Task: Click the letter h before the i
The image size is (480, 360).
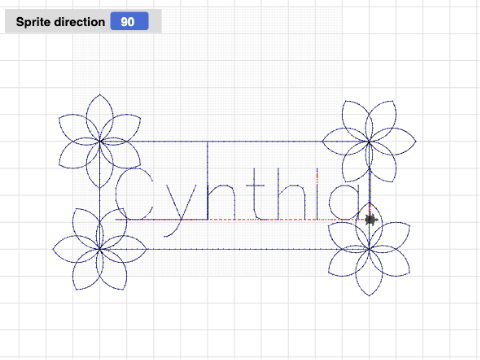Action: click(x=292, y=194)
